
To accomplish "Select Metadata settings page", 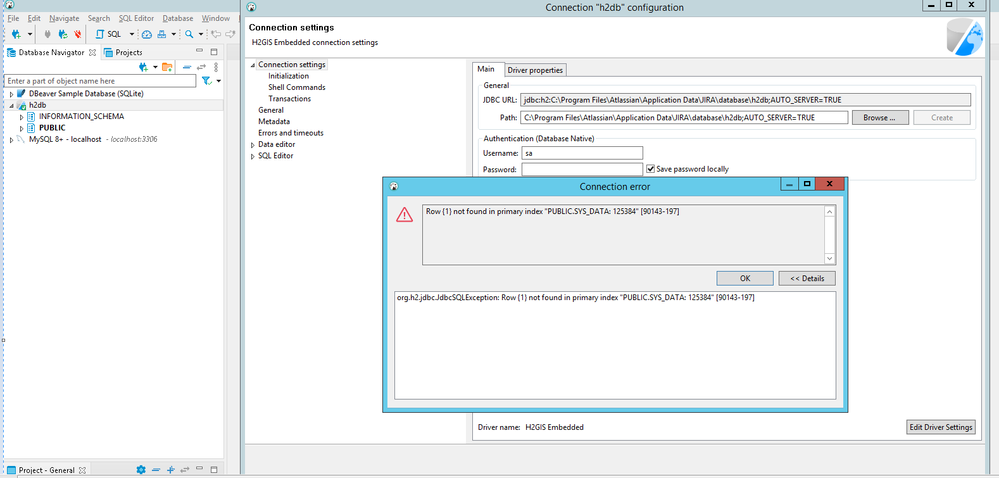I will [x=274, y=121].
